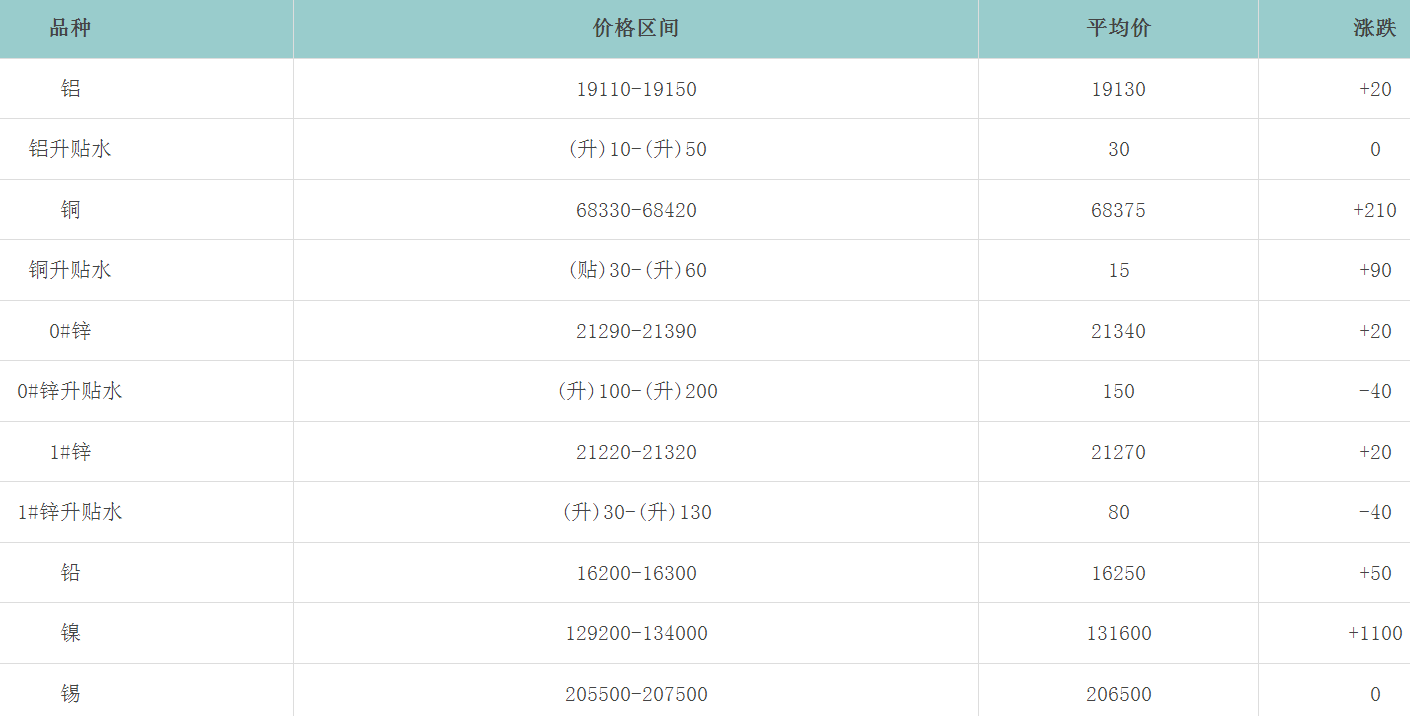
Task: Select the 0#锌 variety cell
Action: pyautogui.click(x=70, y=331)
